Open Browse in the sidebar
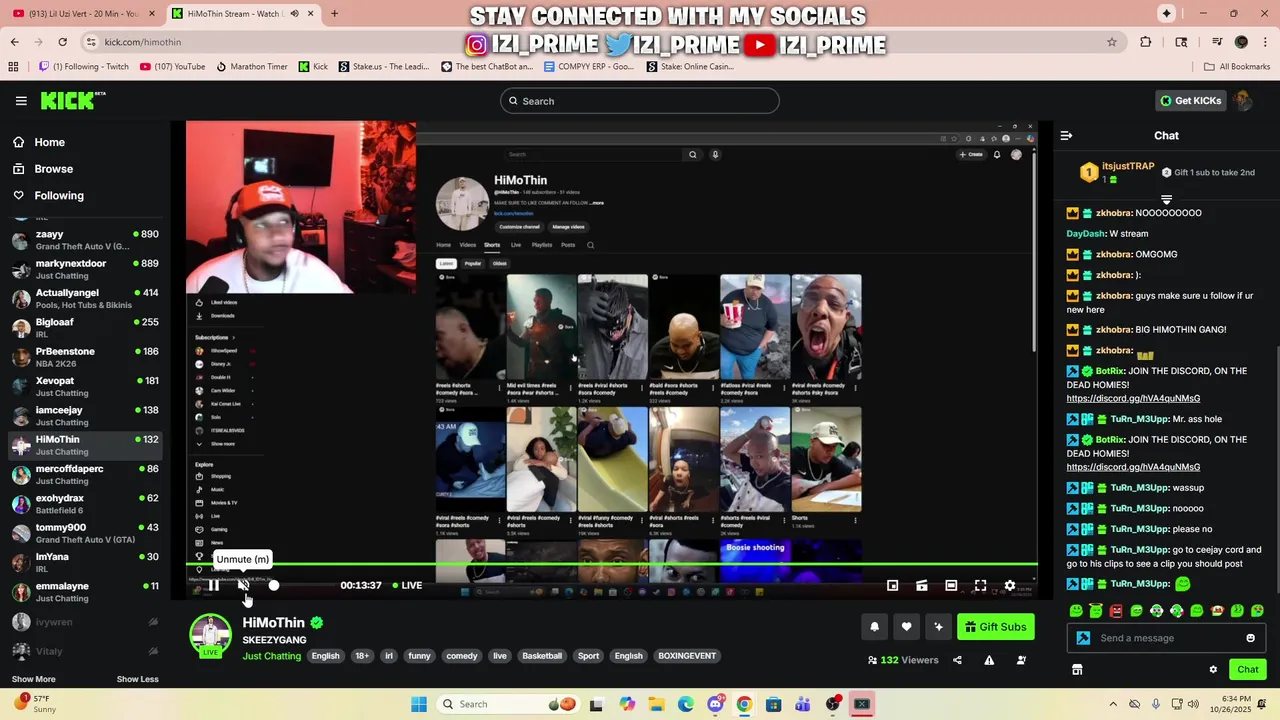The width and height of the screenshot is (1280, 720). (x=85, y=169)
